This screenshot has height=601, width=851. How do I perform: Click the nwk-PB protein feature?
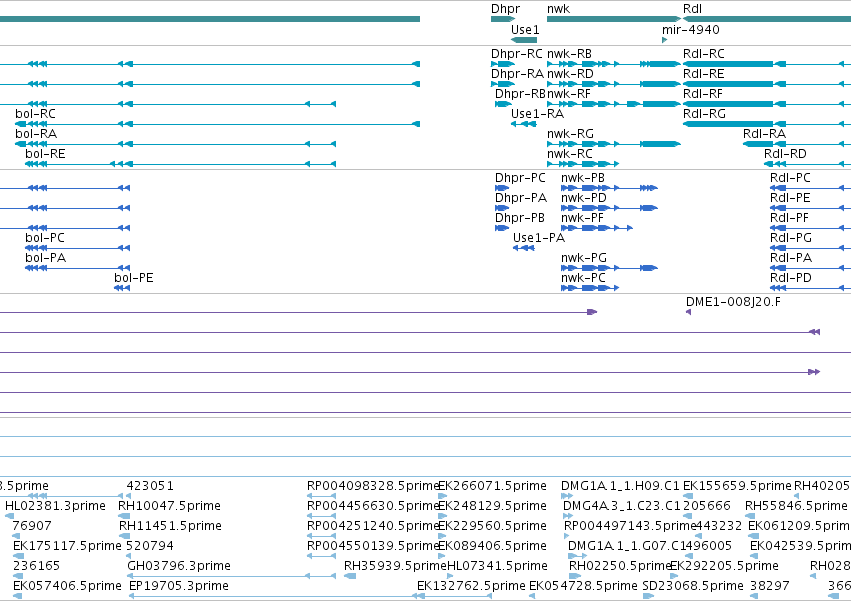tap(609, 188)
